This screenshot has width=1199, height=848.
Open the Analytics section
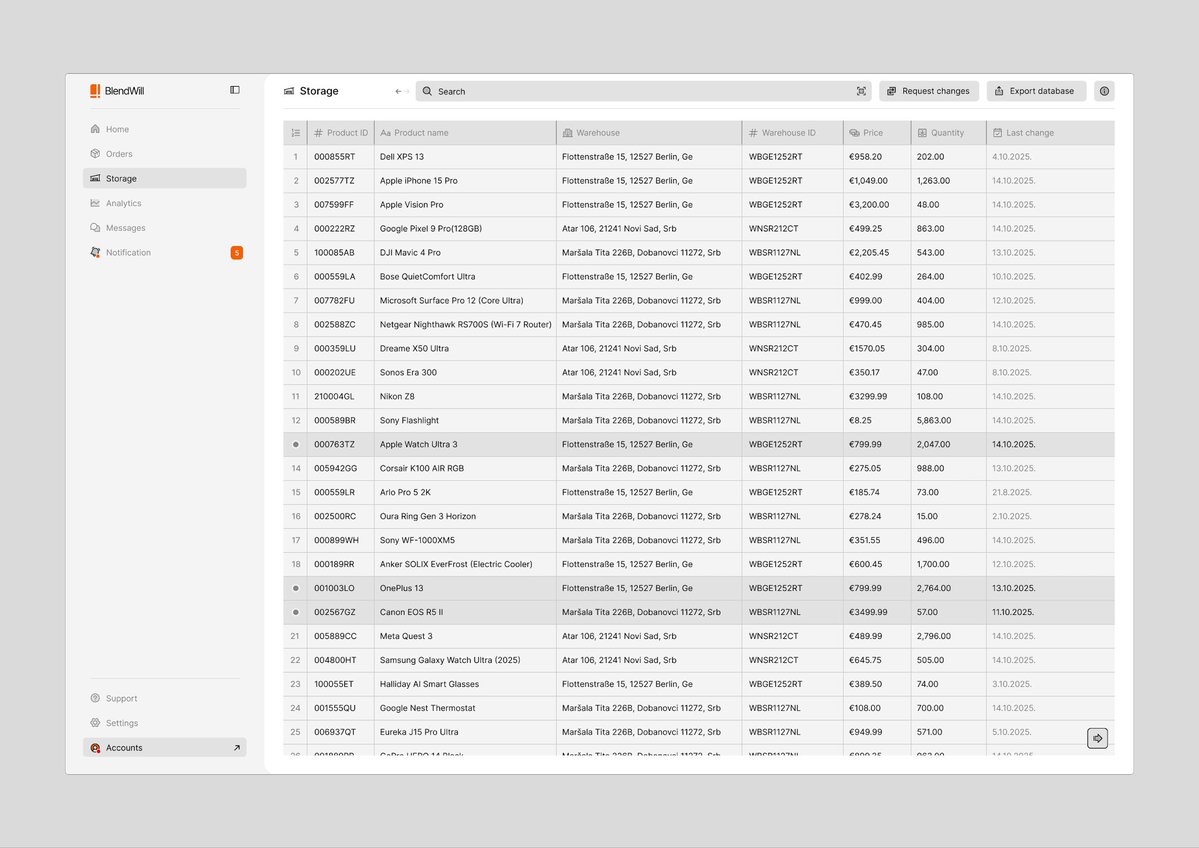(164, 203)
